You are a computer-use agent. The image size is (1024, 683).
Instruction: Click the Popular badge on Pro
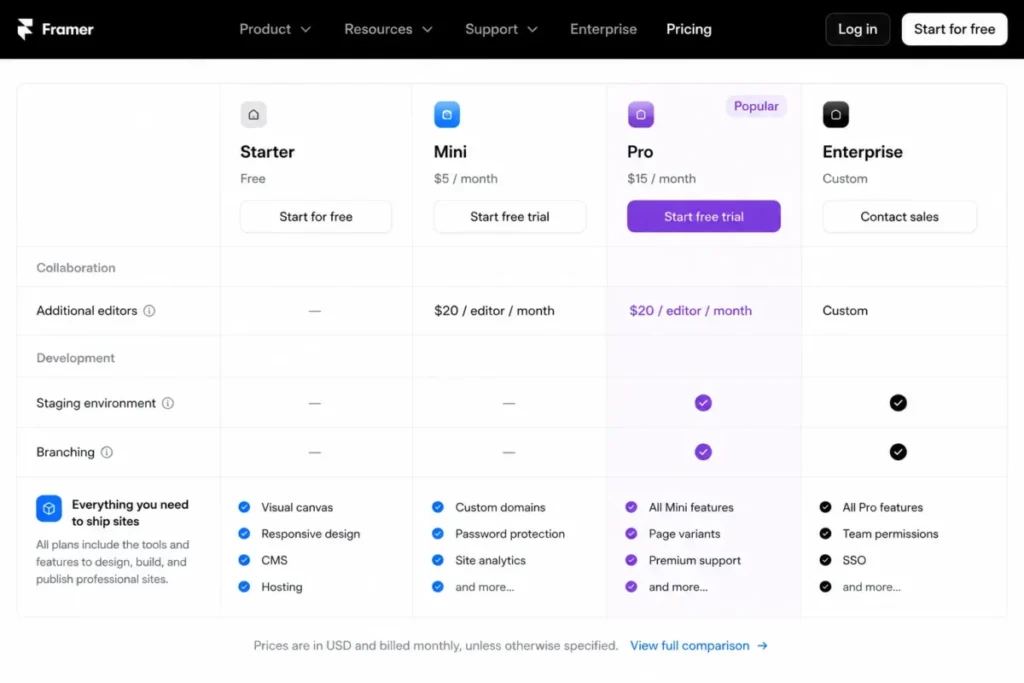coord(756,106)
